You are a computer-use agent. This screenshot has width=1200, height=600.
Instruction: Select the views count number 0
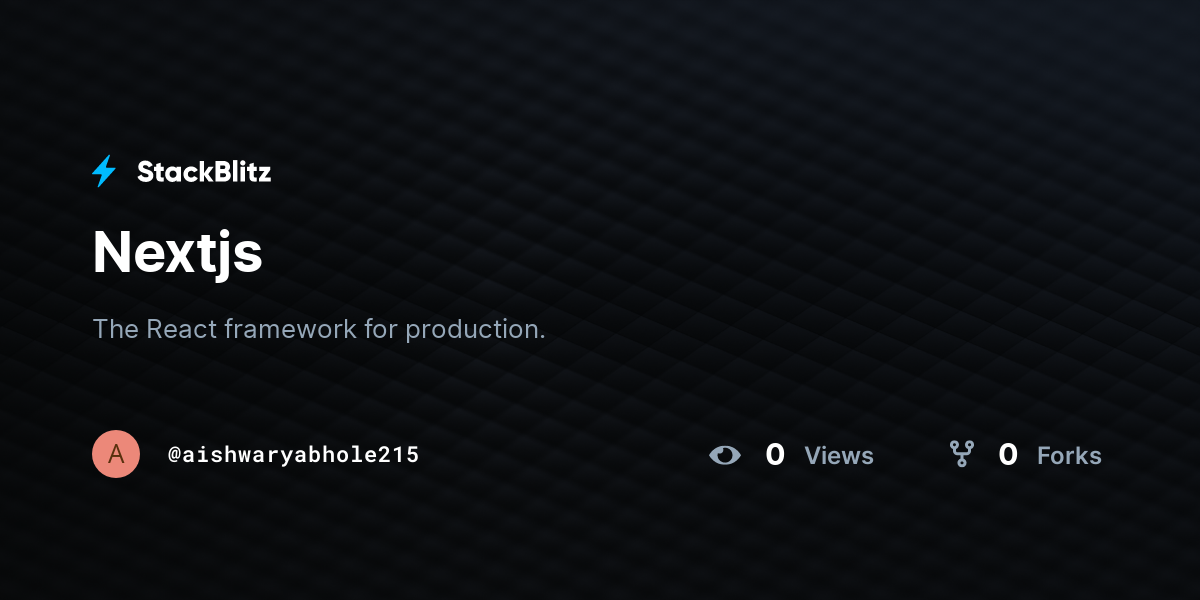775,455
